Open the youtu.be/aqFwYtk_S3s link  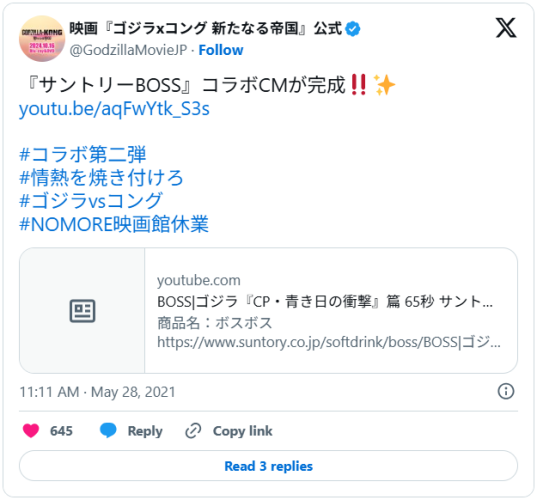click(114, 109)
